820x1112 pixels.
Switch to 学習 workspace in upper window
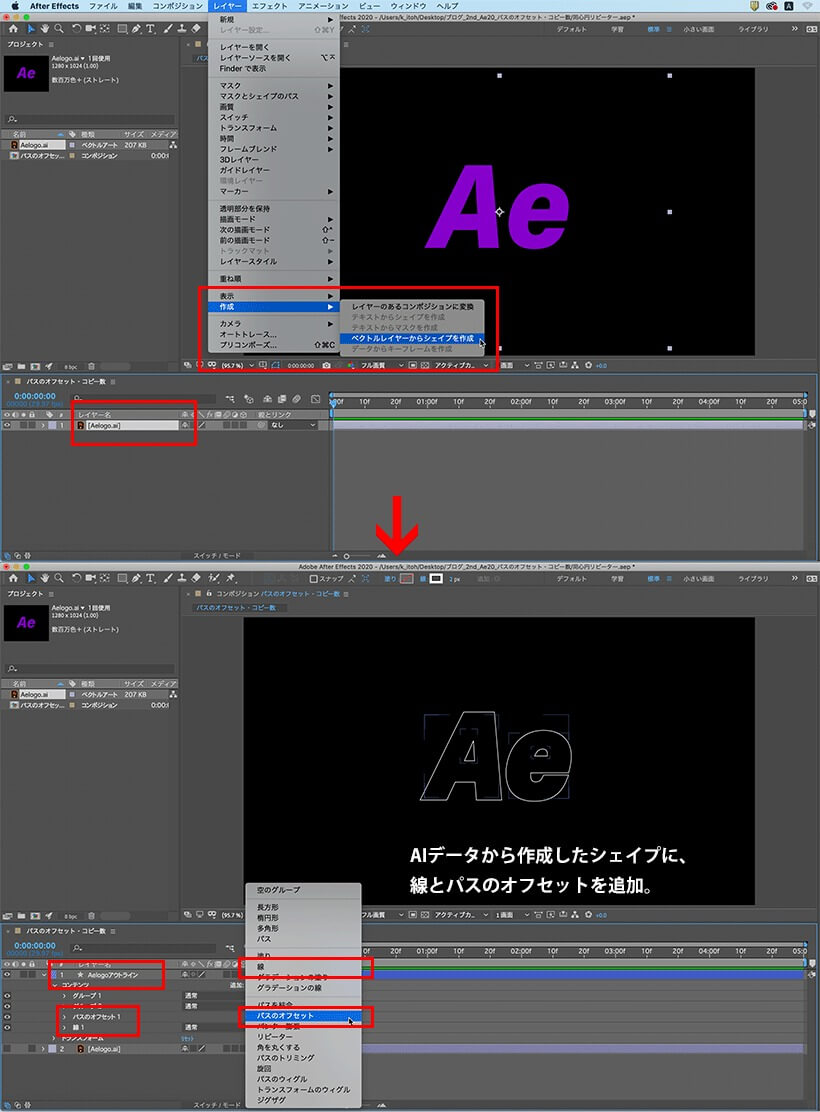(617, 29)
